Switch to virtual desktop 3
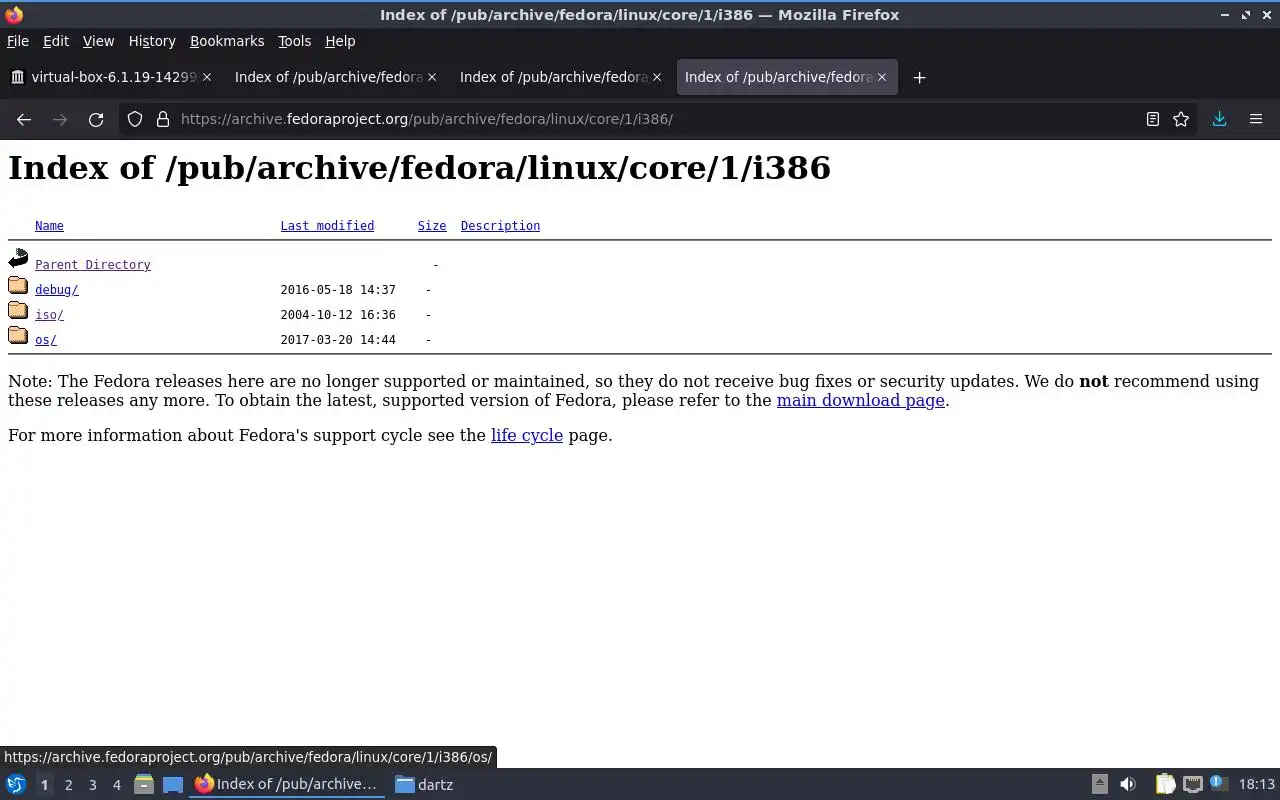1280x800 pixels. tap(92, 785)
